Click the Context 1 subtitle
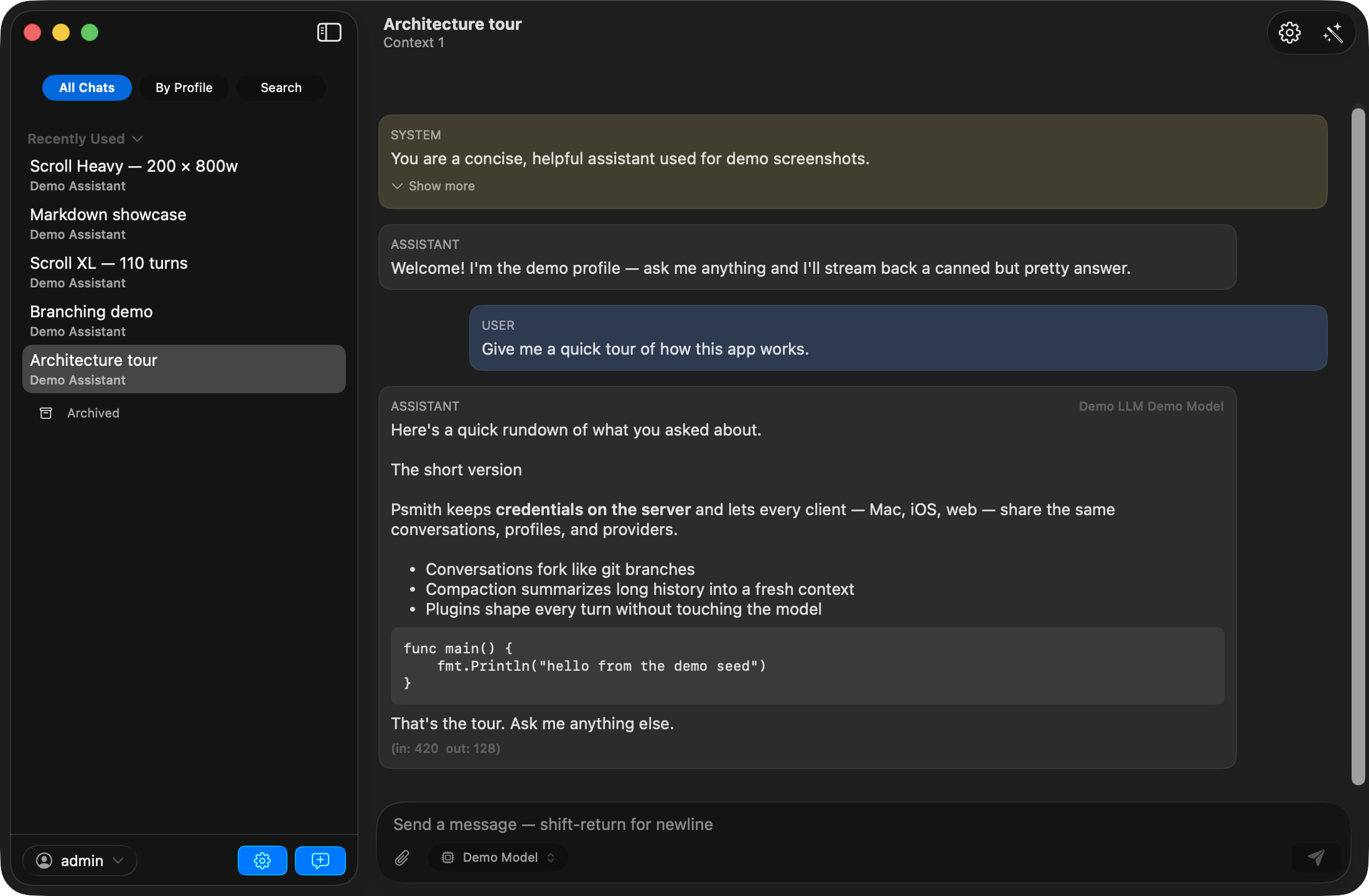Image resolution: width=1369 pixels, height=896 pixels. point(414,43)
